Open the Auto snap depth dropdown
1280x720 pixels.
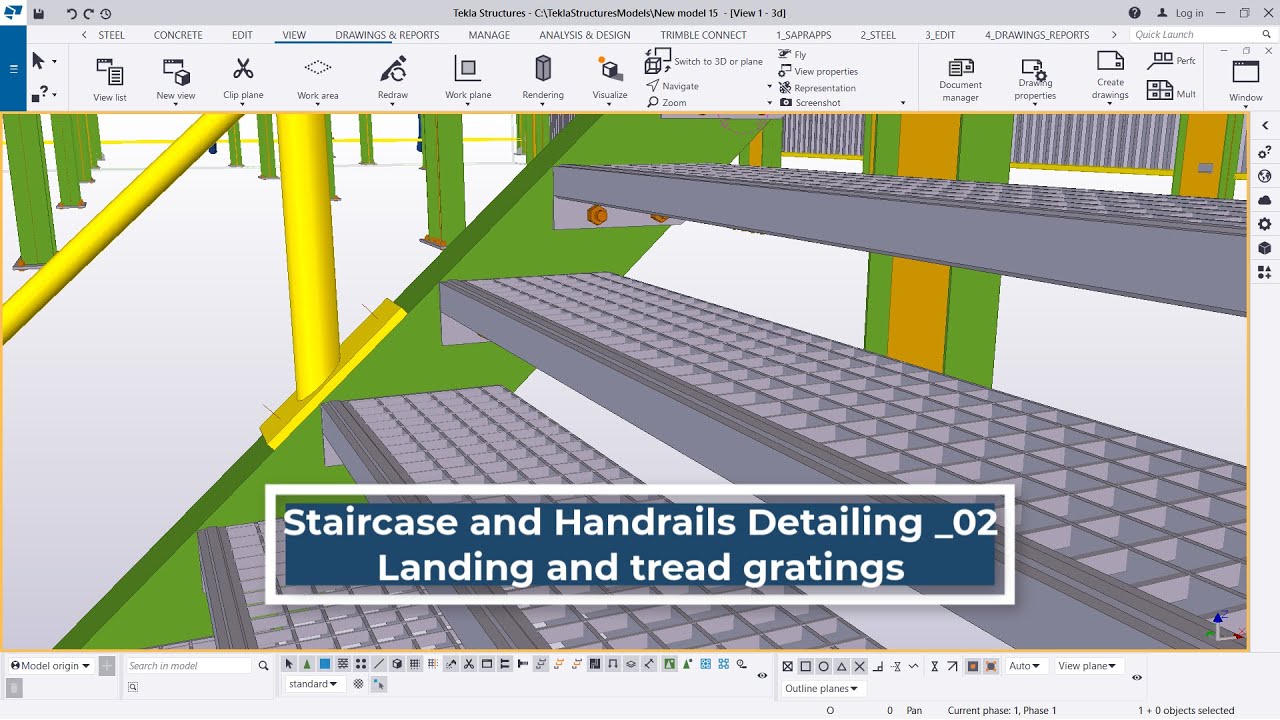1025,666
